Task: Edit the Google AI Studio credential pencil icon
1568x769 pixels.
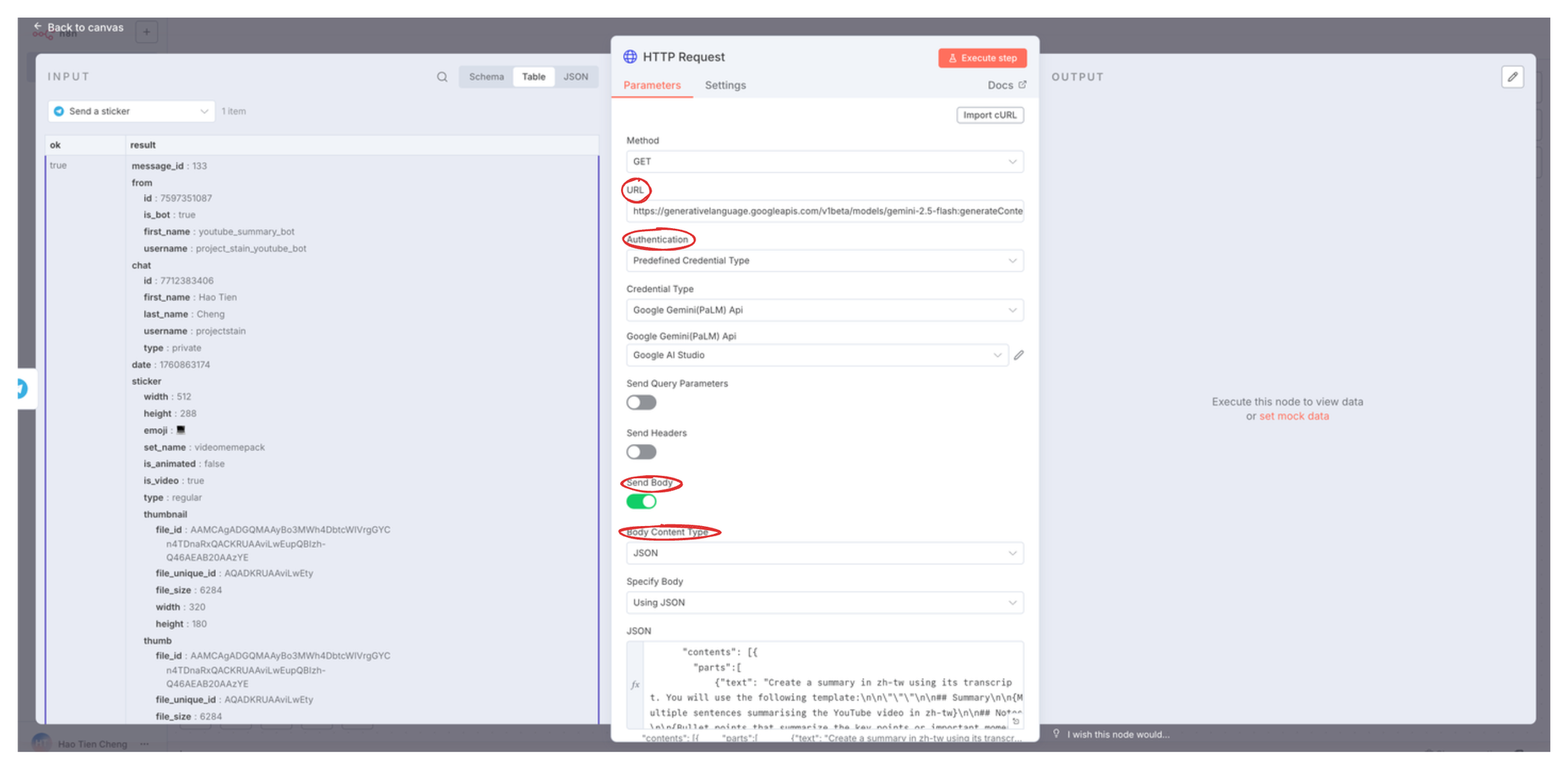Action: tap(1018, 355)
